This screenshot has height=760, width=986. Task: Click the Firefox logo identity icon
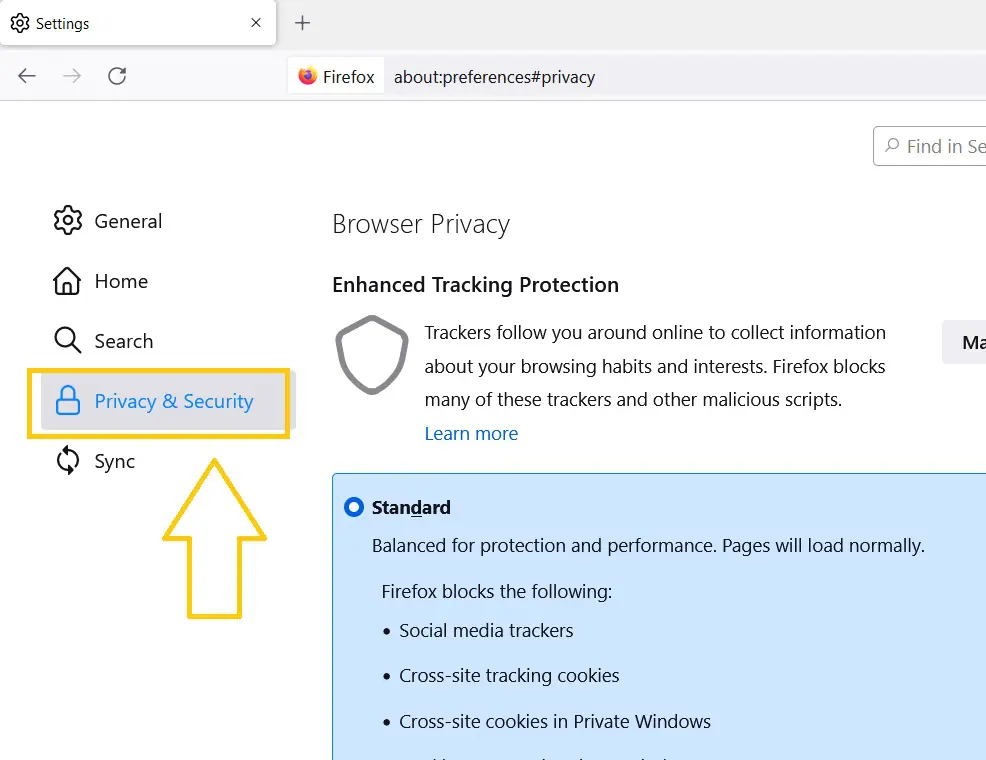[x=307, y=76]
